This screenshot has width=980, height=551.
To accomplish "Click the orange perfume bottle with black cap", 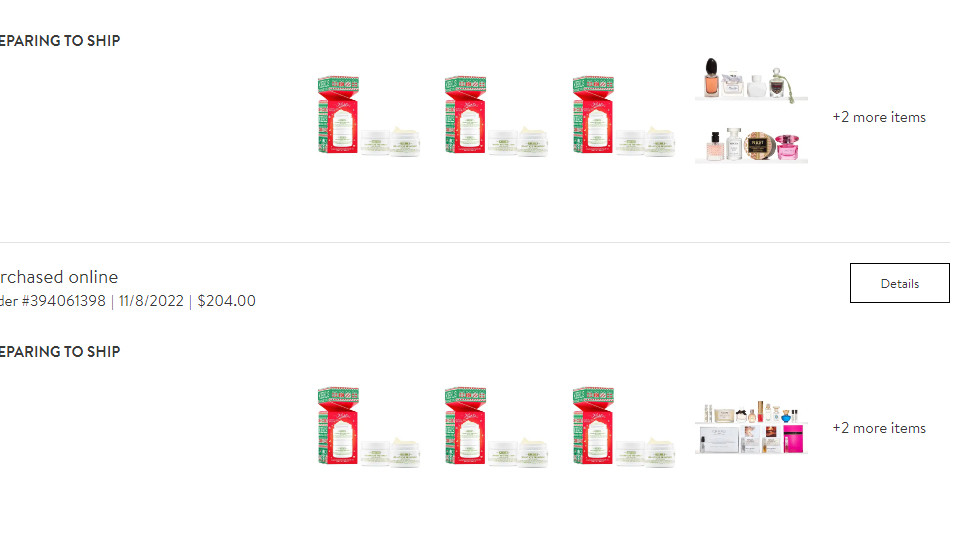I will (711, 77).
